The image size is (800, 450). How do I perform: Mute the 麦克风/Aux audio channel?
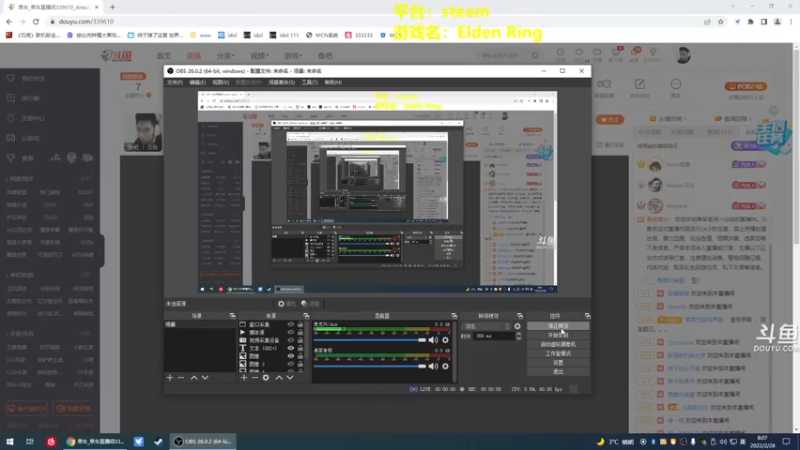pos(433,340)
